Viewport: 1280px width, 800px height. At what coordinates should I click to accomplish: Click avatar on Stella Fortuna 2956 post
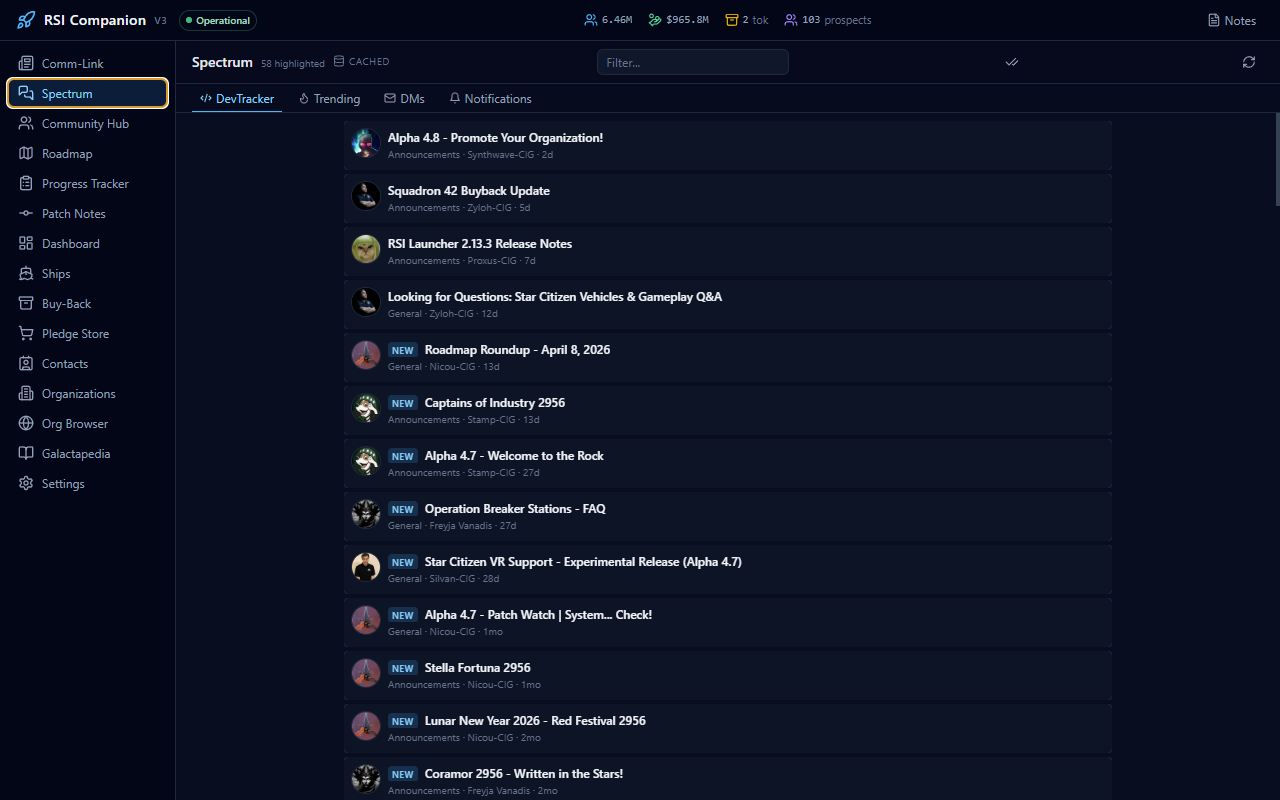(x=366, y=673)
